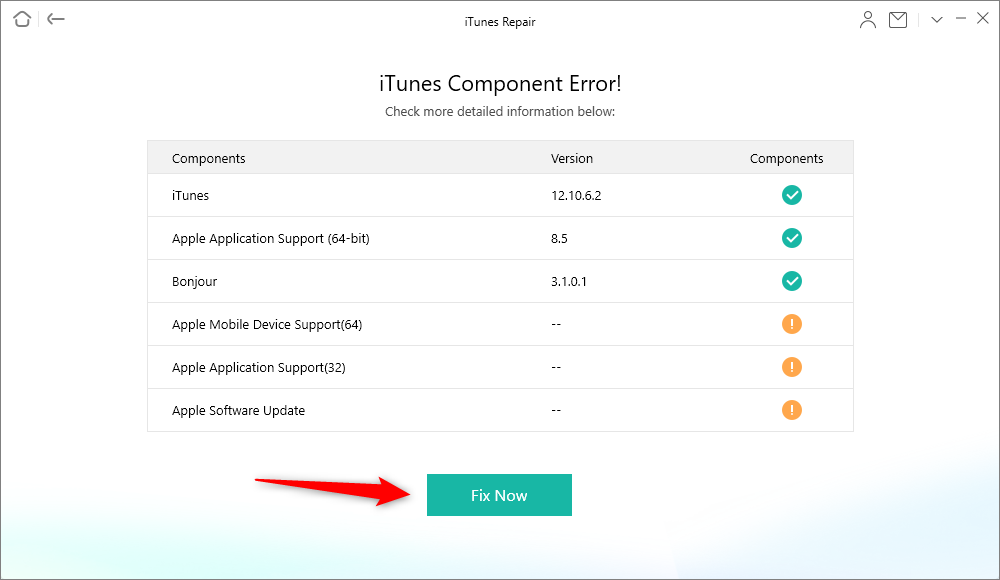Select 'Apple Application Support (64-bit)' text
The width and height of the screenshot is (1000, 580).
[270, 239]
